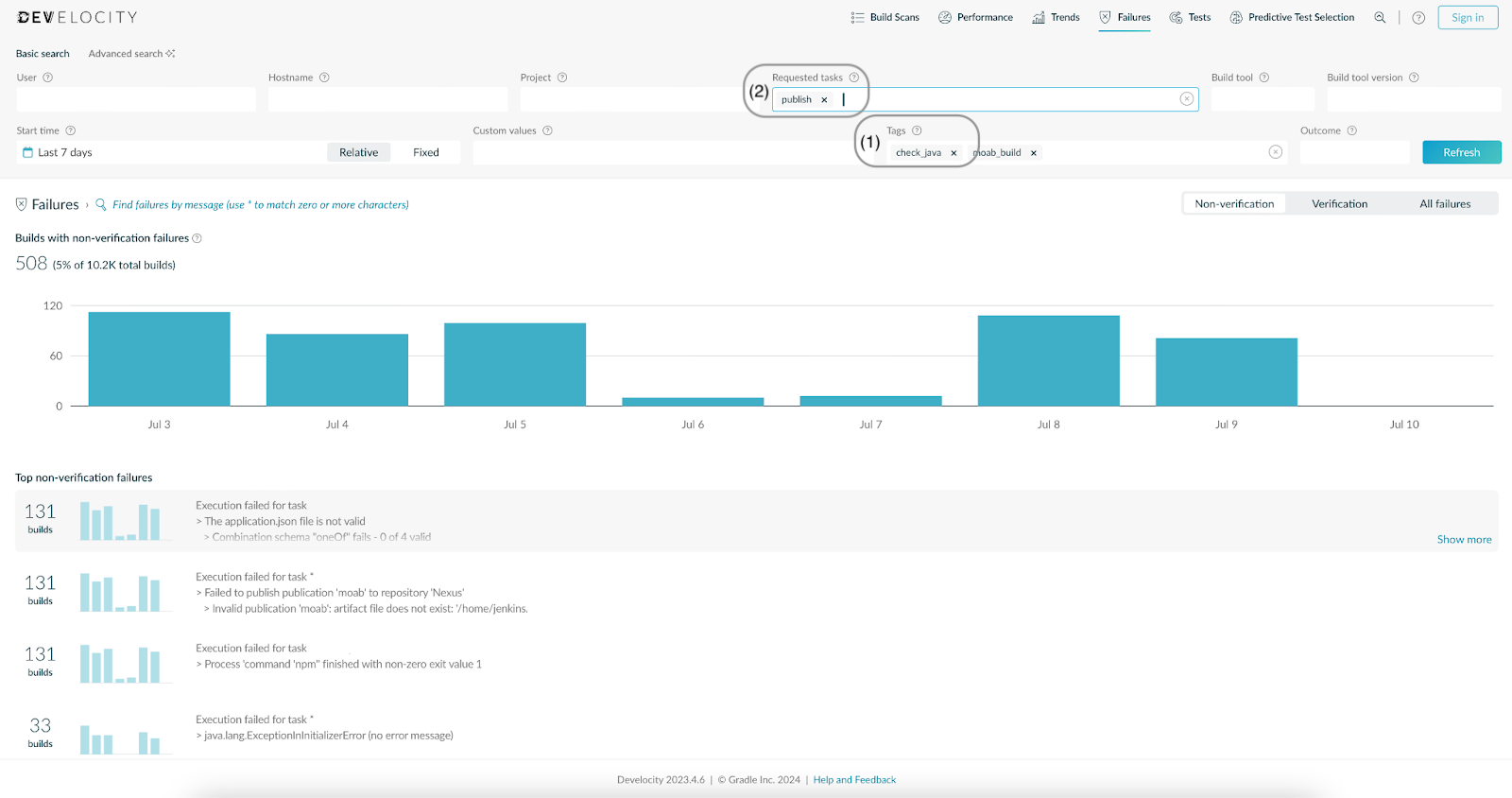This screenshot has height=798, width=1512.
Task: Click the search magnifier icon in header
Action: pos(1380,18)
